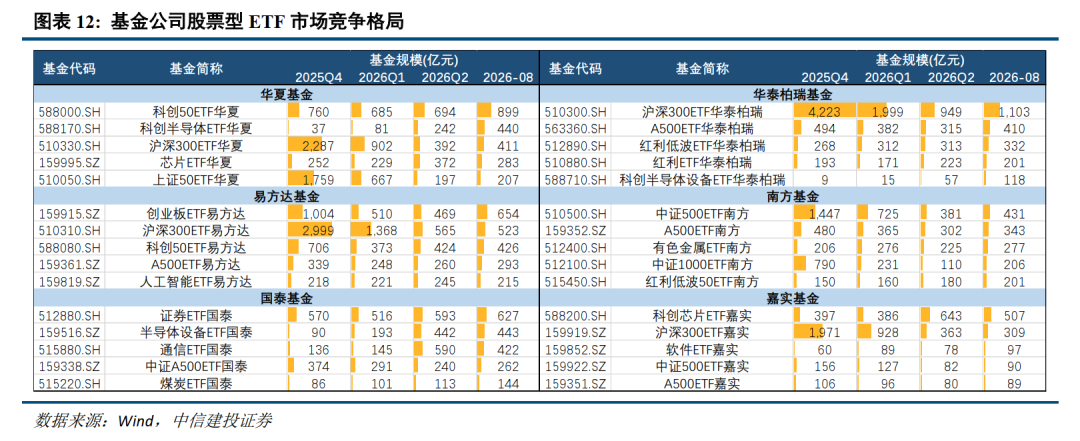Click the 华夏基金 section header

pyautogui.click(x=287, y=94)
